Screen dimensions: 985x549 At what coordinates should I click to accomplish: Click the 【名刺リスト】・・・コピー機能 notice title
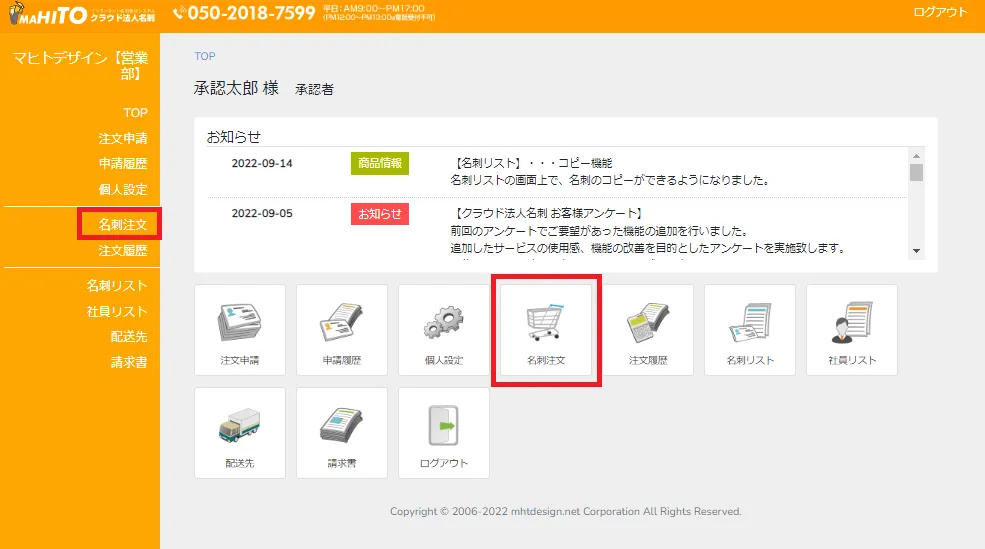[531, 163]
